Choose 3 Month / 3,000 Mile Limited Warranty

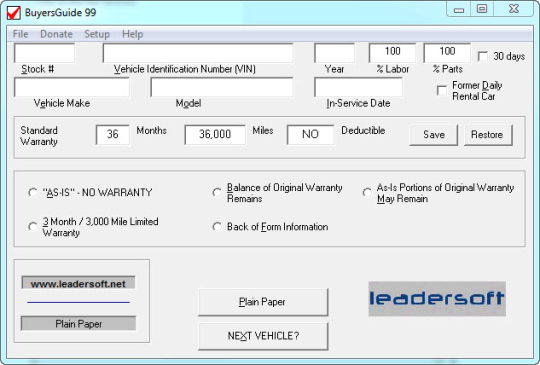(x=33, y=227)
